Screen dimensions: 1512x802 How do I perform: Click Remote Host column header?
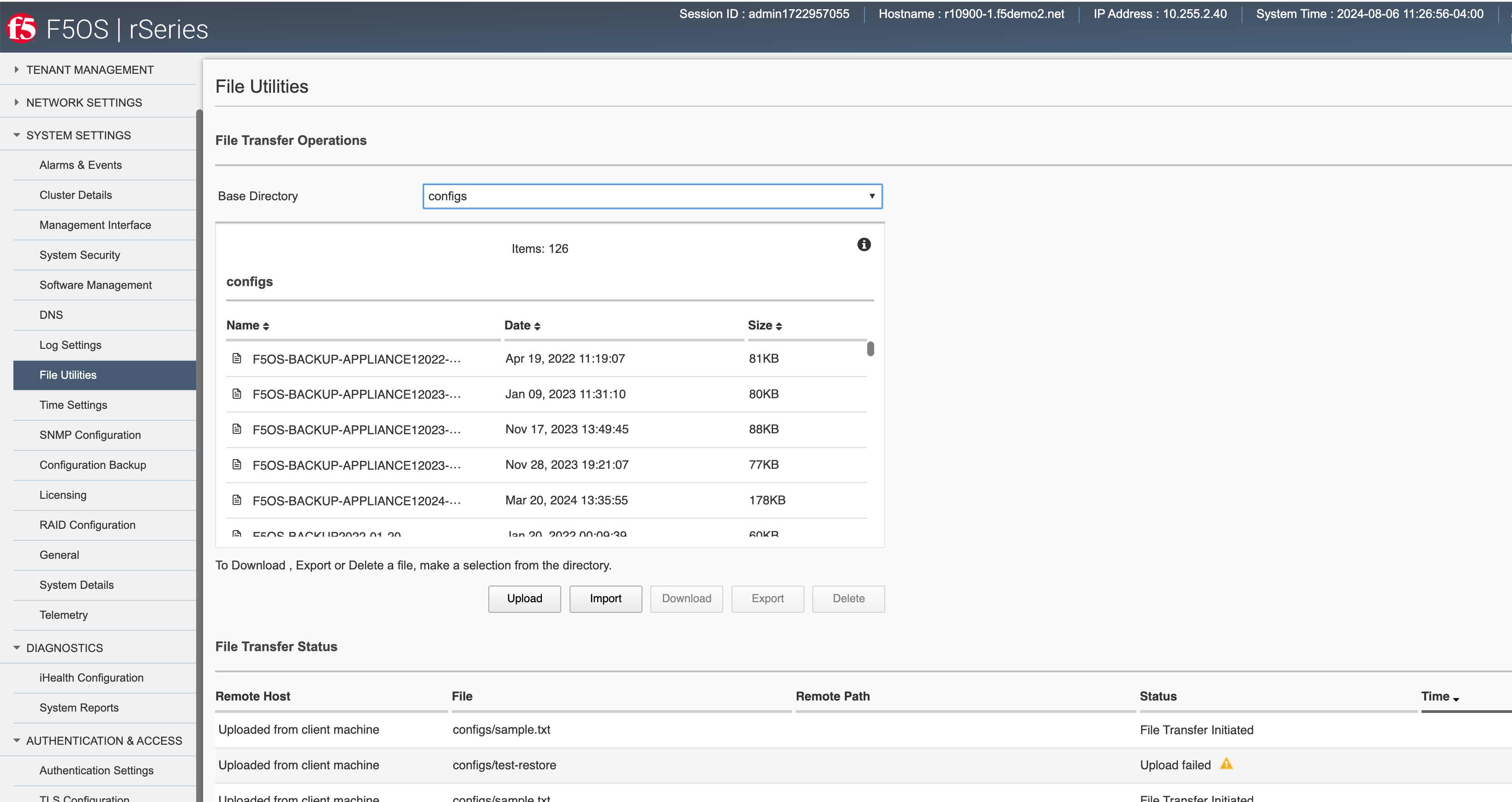click(x=252, y=696)
